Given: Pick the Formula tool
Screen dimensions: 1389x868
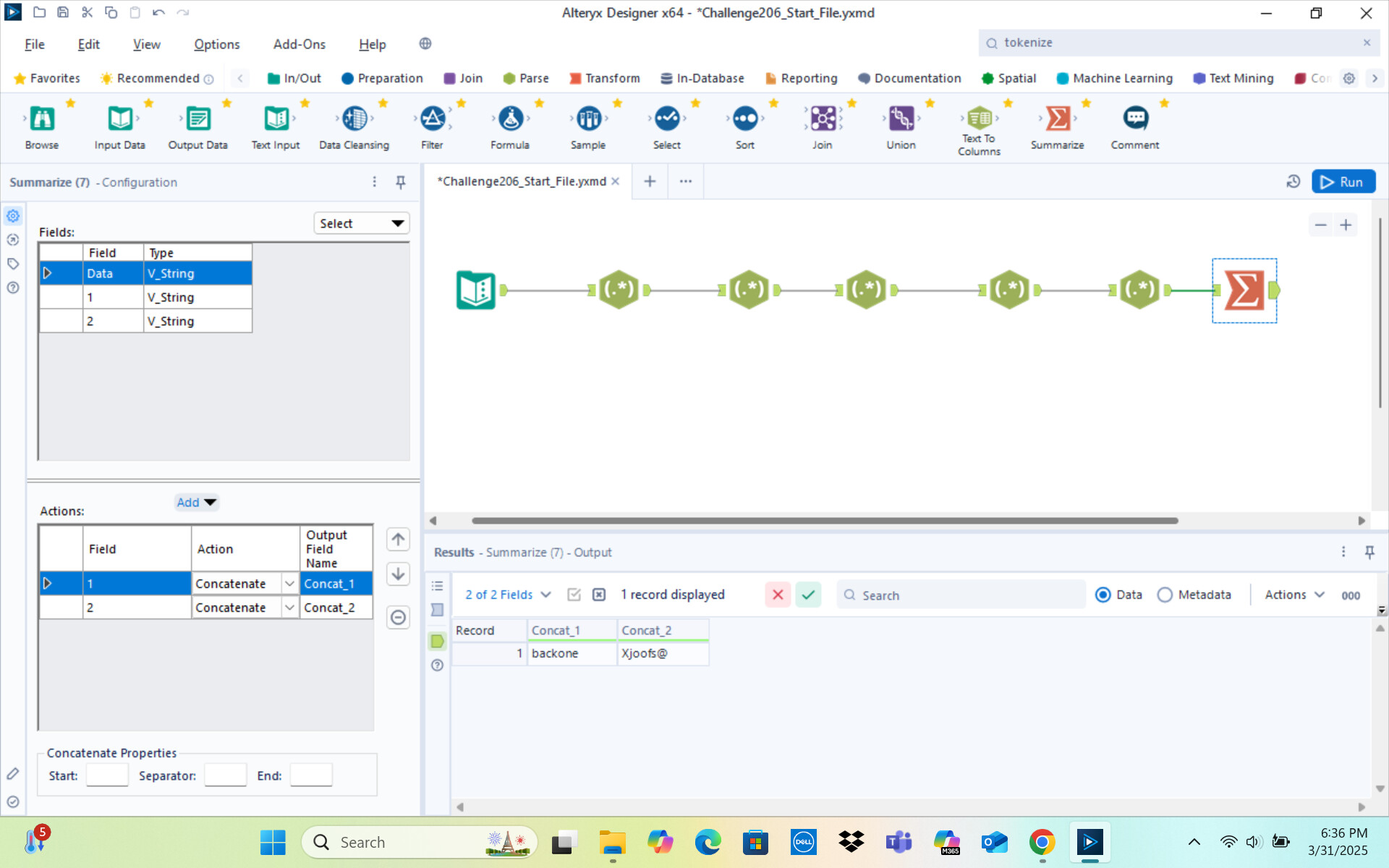Looking at the screenshot, I should coord(511,119).
